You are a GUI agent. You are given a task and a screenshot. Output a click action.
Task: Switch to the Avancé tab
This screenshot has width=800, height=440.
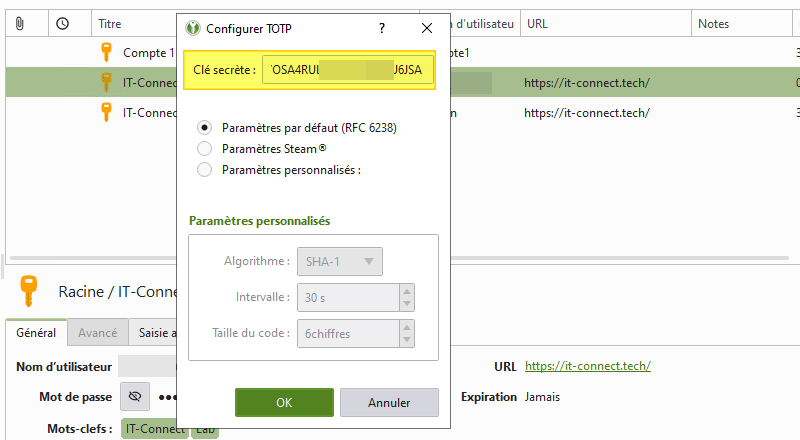[x=97, y=333]
